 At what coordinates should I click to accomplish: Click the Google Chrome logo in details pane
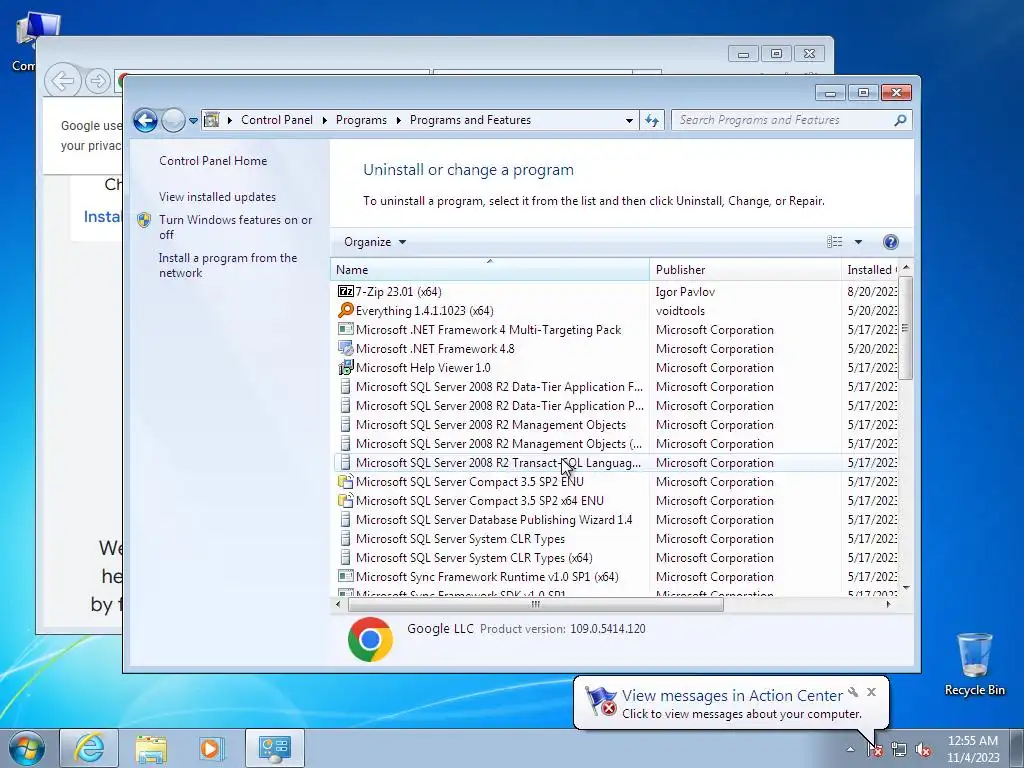click(370, 639)
